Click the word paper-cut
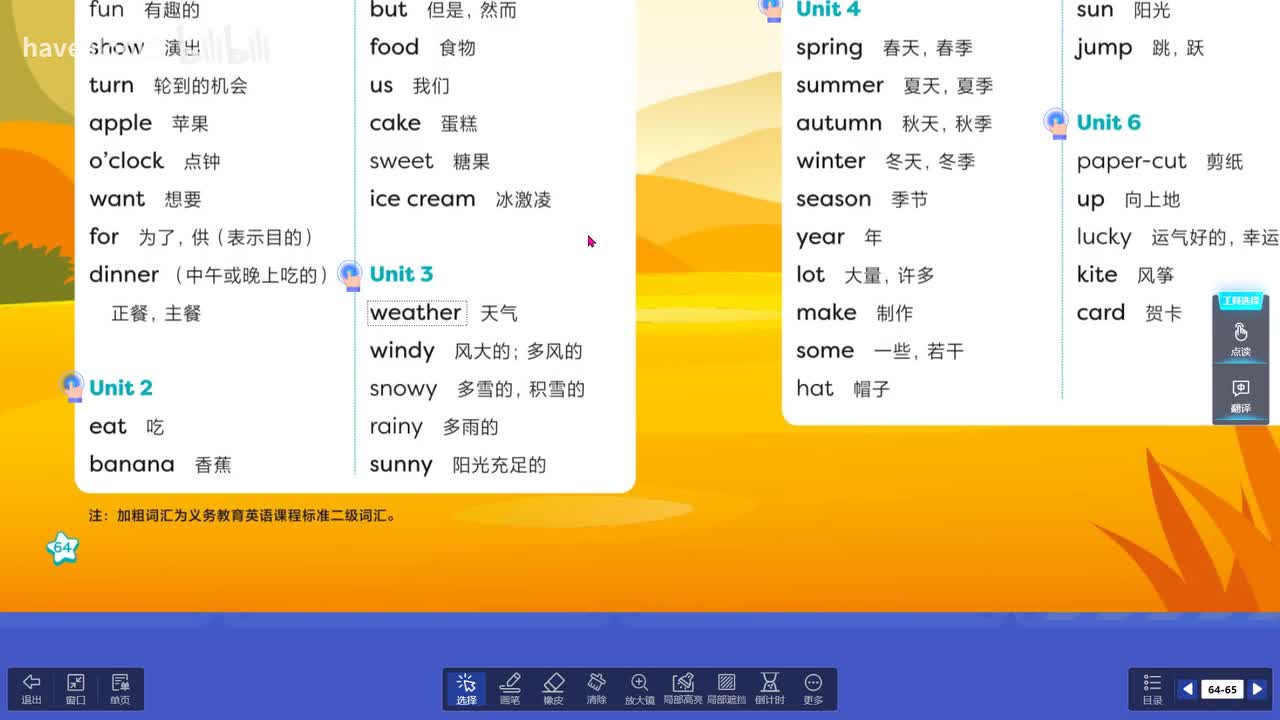The height and width of the screenshot is (720, 1280). click(x=1131, y=162)
